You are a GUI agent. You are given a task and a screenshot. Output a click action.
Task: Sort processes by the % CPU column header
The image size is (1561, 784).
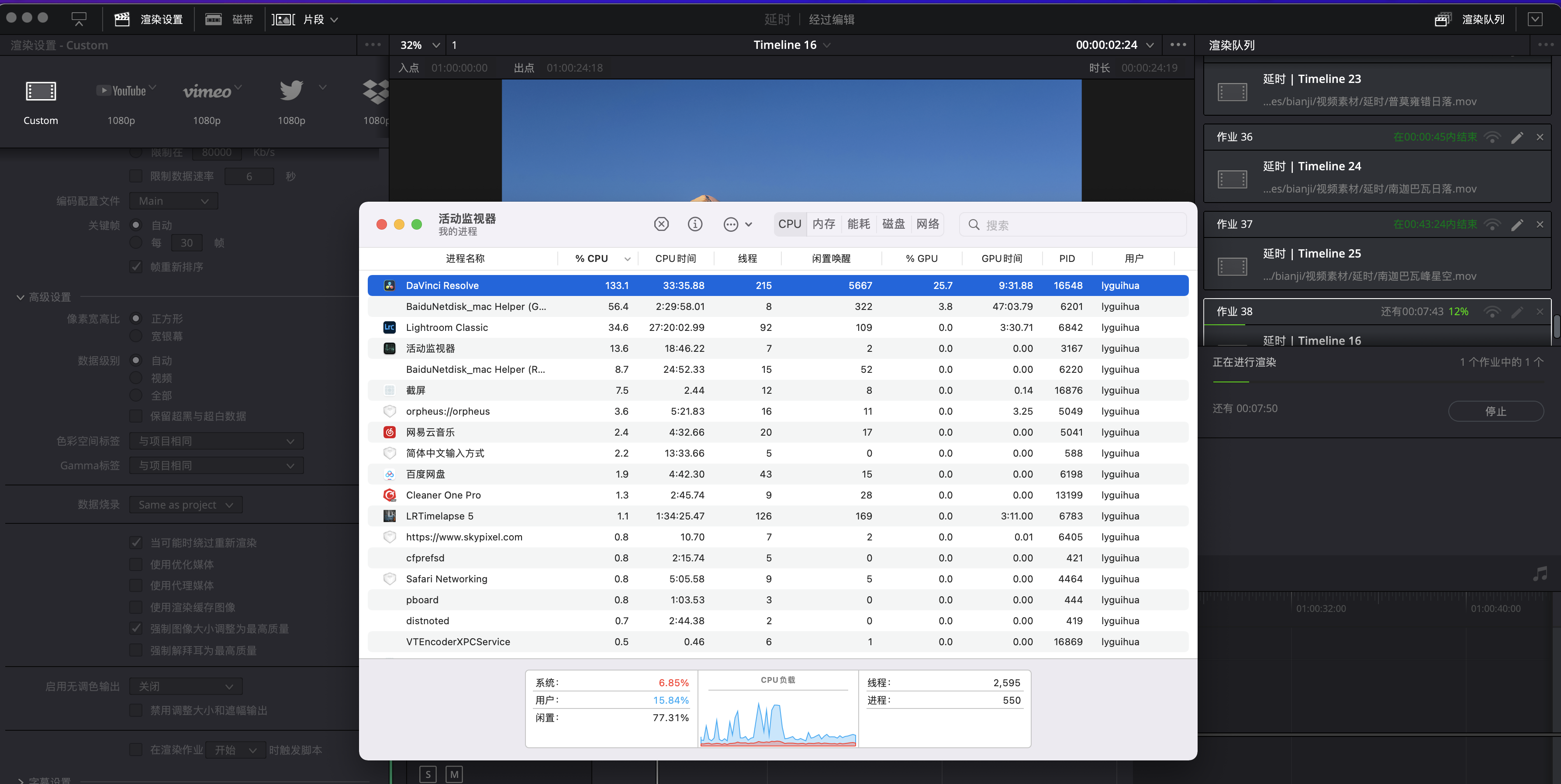click(x=591, y=259)
